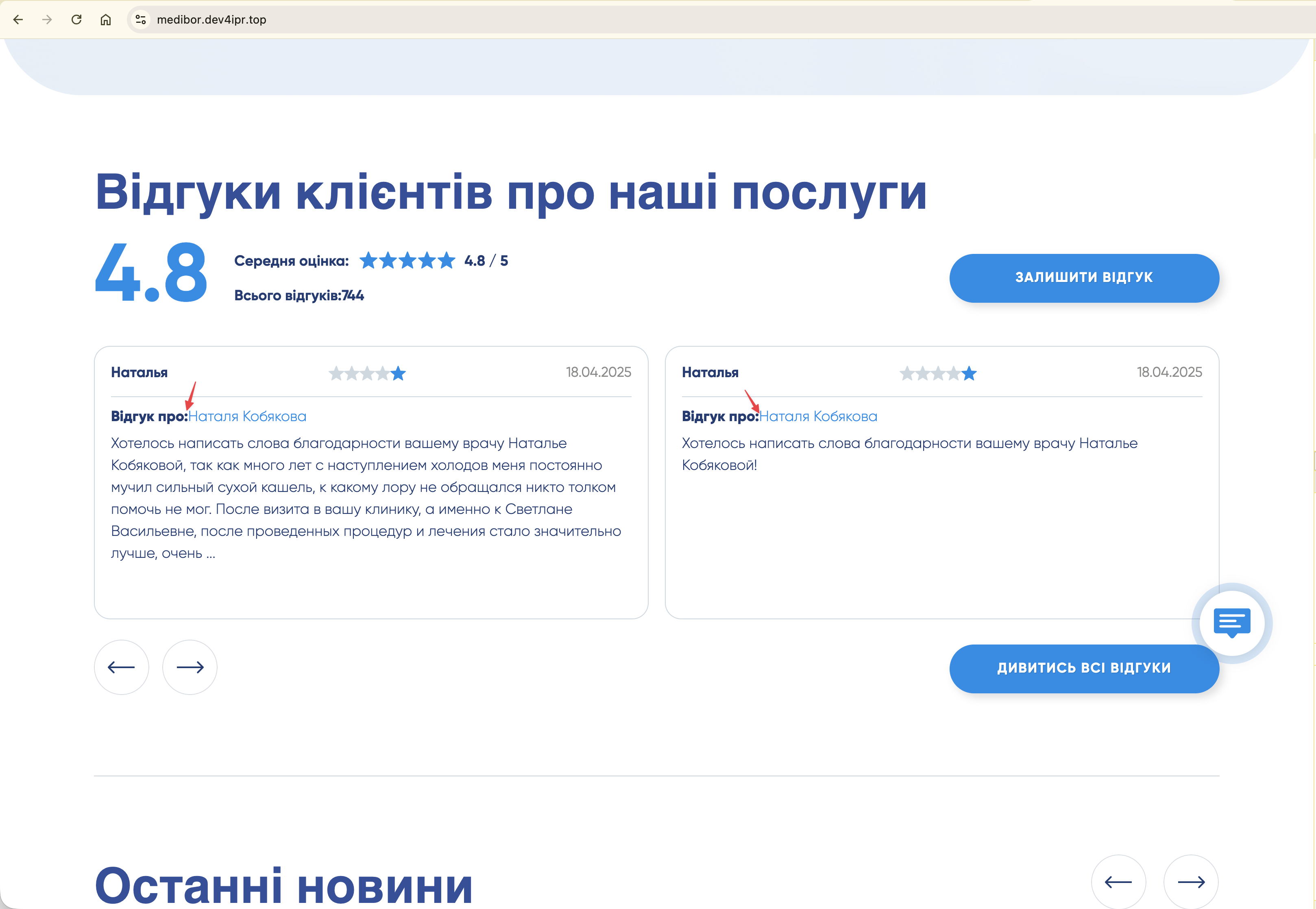Click the browser forward arrow

click(47, 20)
